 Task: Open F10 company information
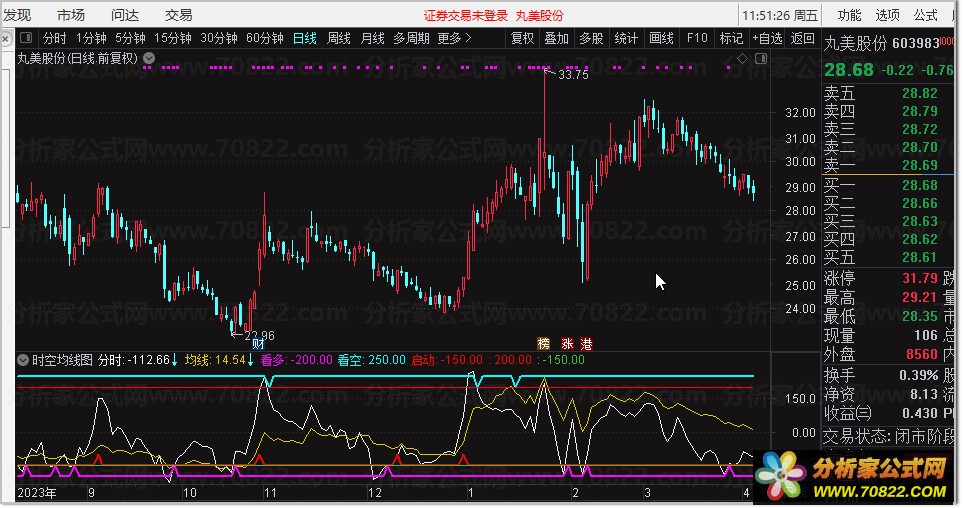click(x=697, y=38)
